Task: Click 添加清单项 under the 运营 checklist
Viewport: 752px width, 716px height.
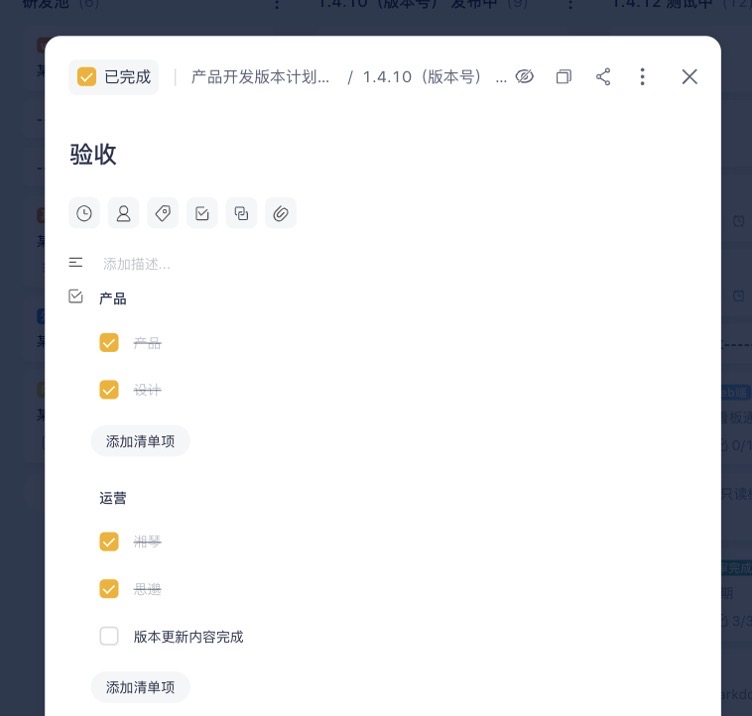Action: tap(140, 687)
